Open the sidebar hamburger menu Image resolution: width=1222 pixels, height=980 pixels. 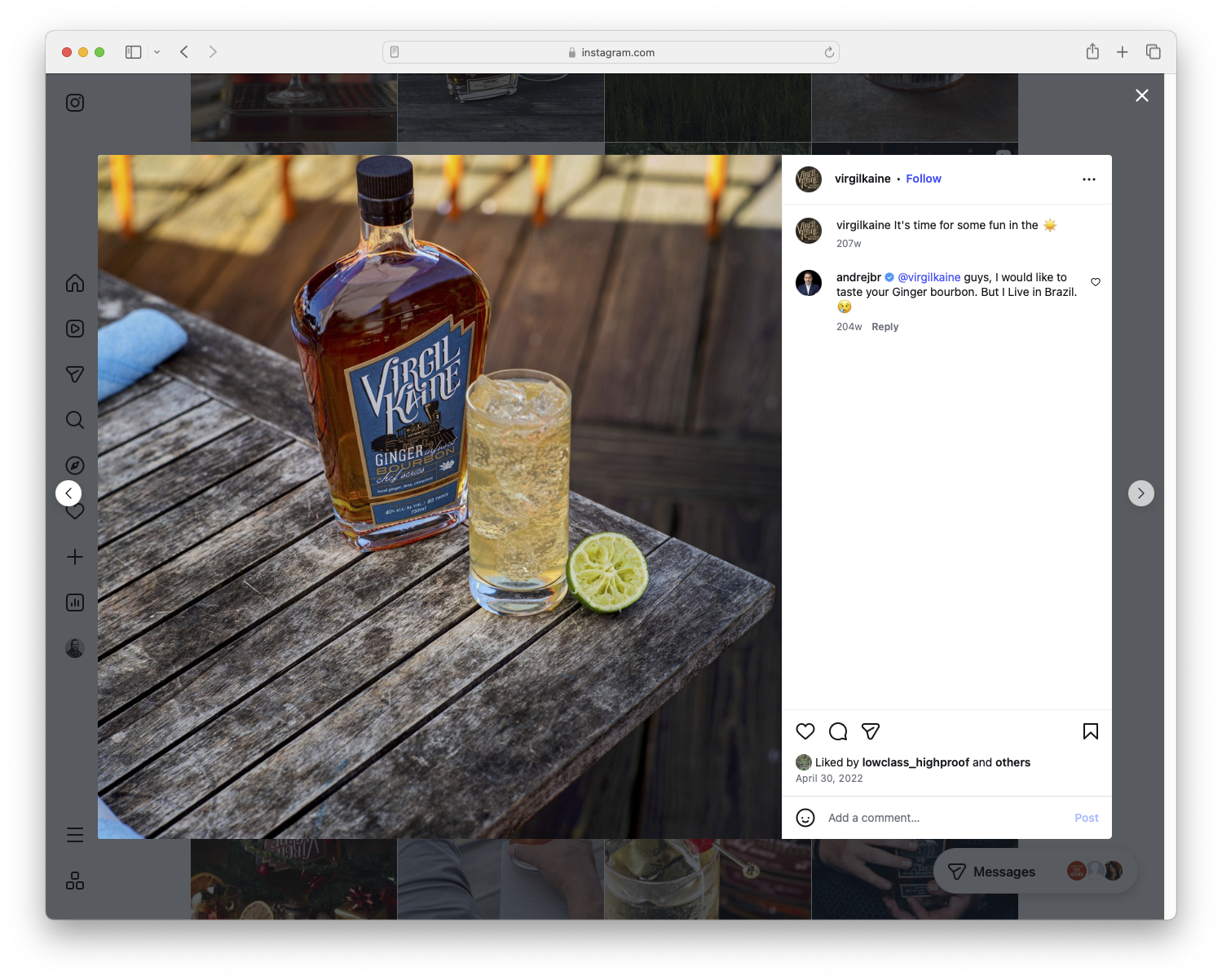click(x=74, y=834)
